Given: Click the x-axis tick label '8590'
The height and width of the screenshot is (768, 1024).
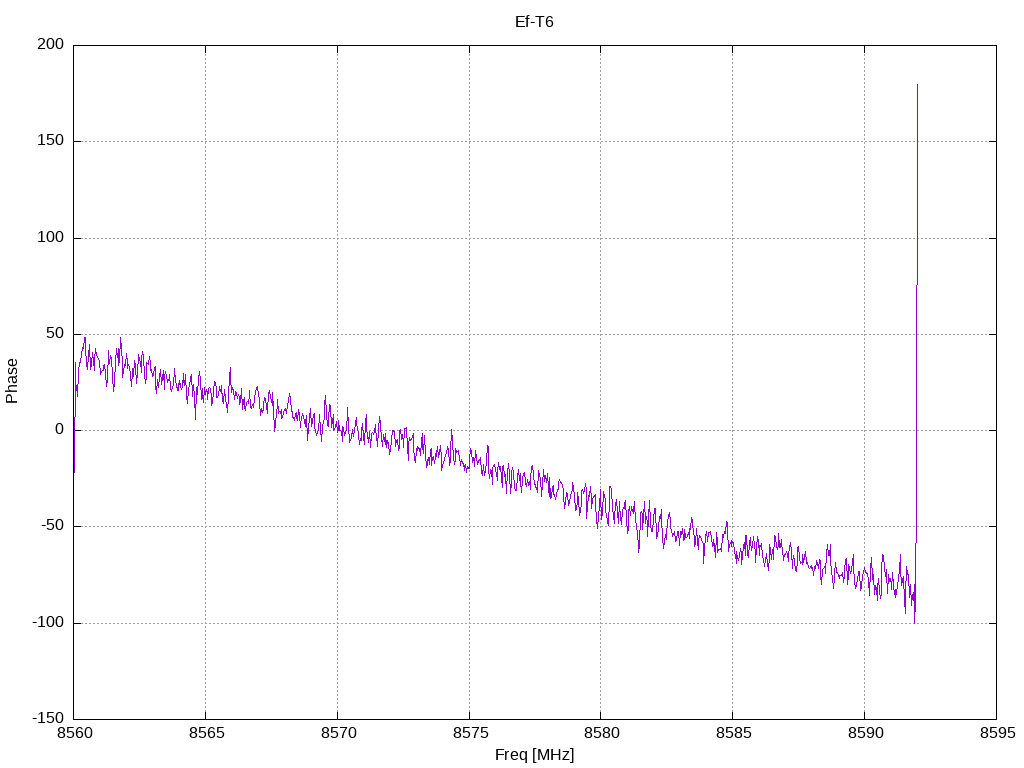Looking at the screenshot, I should pos(865,733).
